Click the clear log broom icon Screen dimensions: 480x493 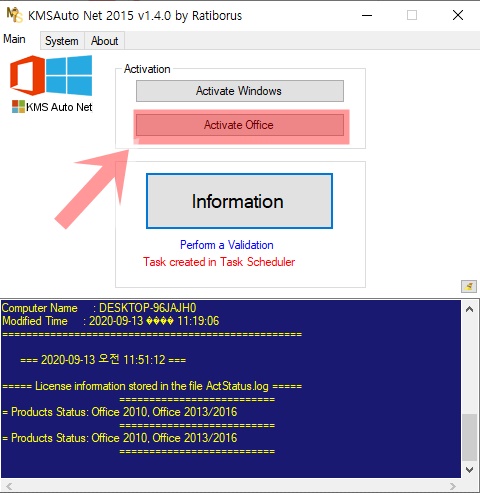click(x=469, y=286)
